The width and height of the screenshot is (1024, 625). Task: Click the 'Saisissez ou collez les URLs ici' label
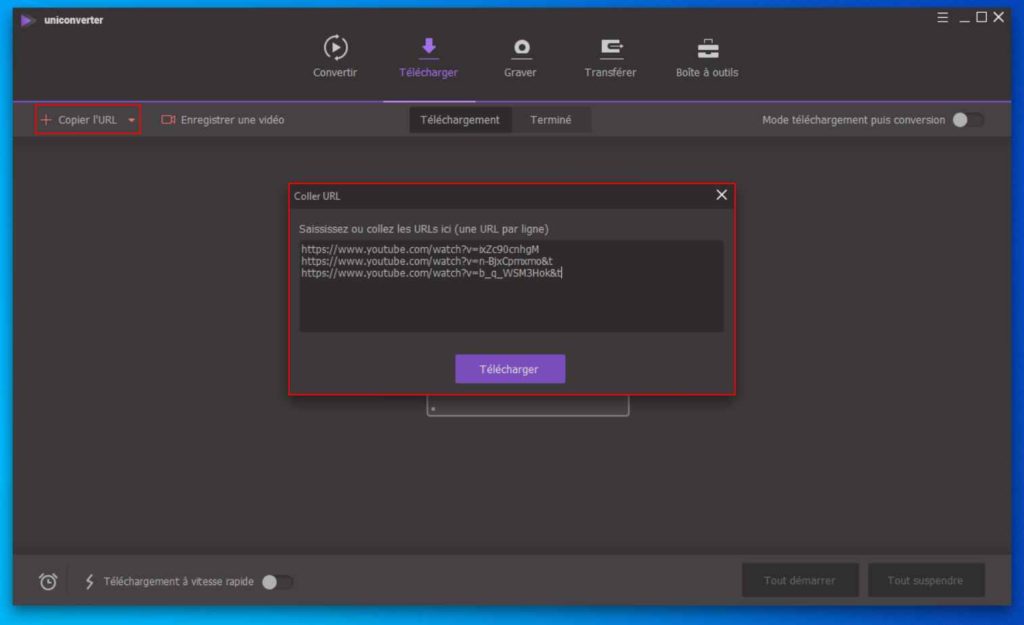[423, 229]
